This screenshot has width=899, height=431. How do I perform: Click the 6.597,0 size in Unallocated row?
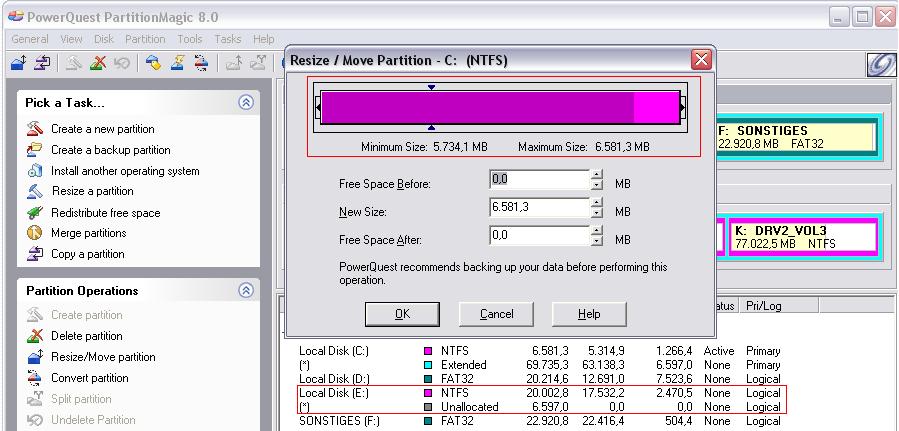pyautogui.click(x=550, y=407)
